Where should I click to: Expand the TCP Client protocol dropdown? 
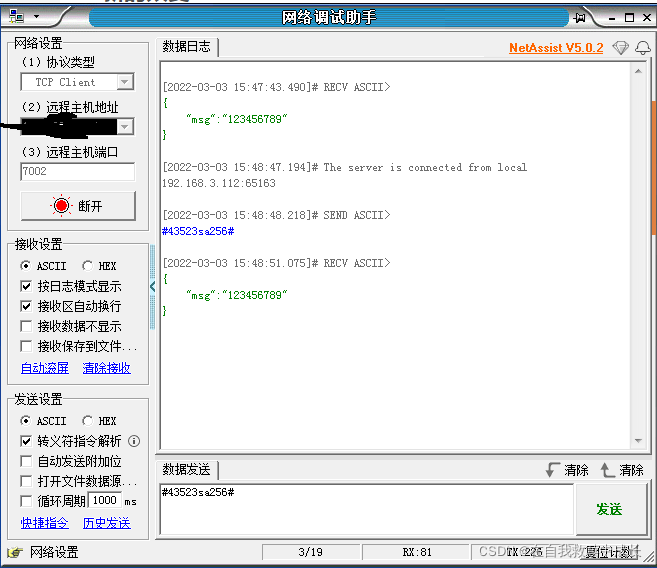click(x=124, y=82)
